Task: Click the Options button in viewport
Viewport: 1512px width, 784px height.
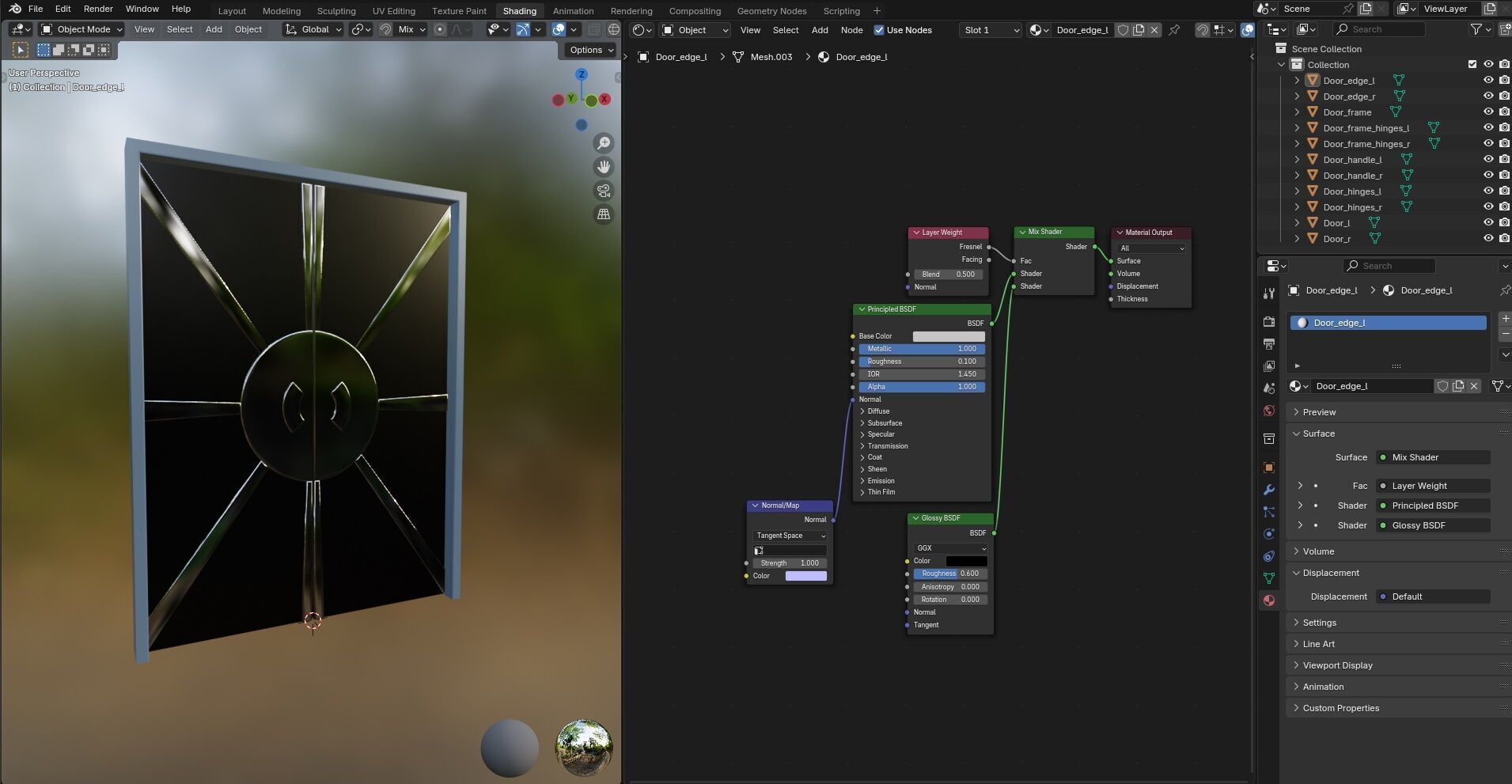Action: tap(591, 50)
